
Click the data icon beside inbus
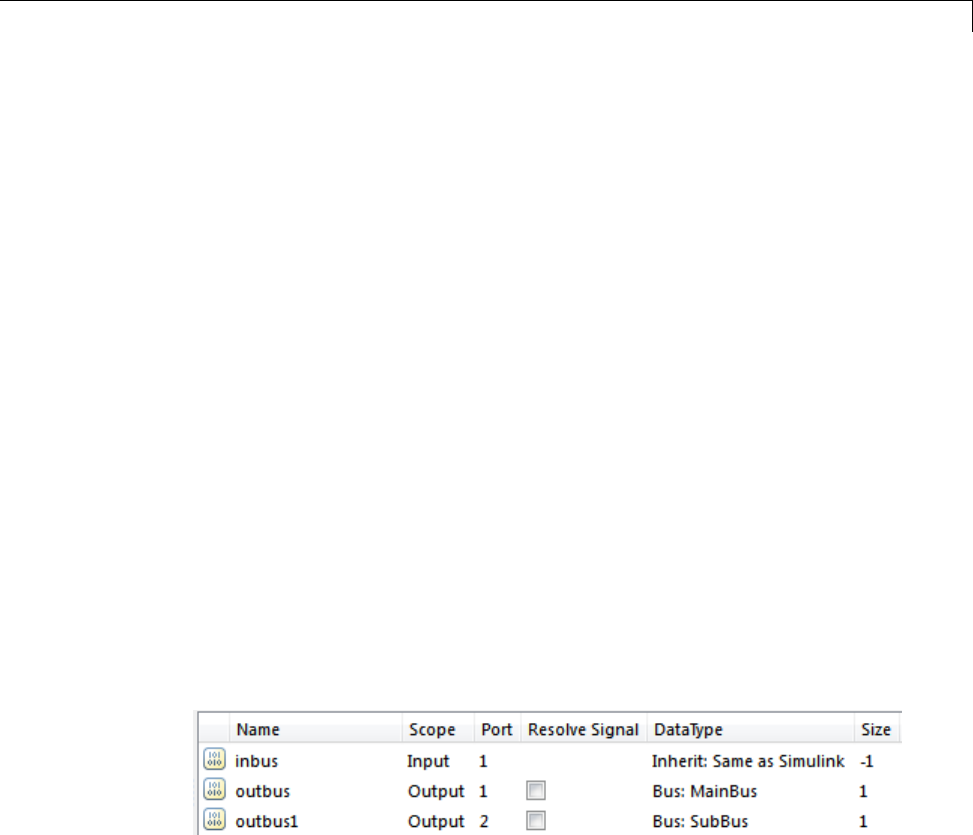point(214,759)
